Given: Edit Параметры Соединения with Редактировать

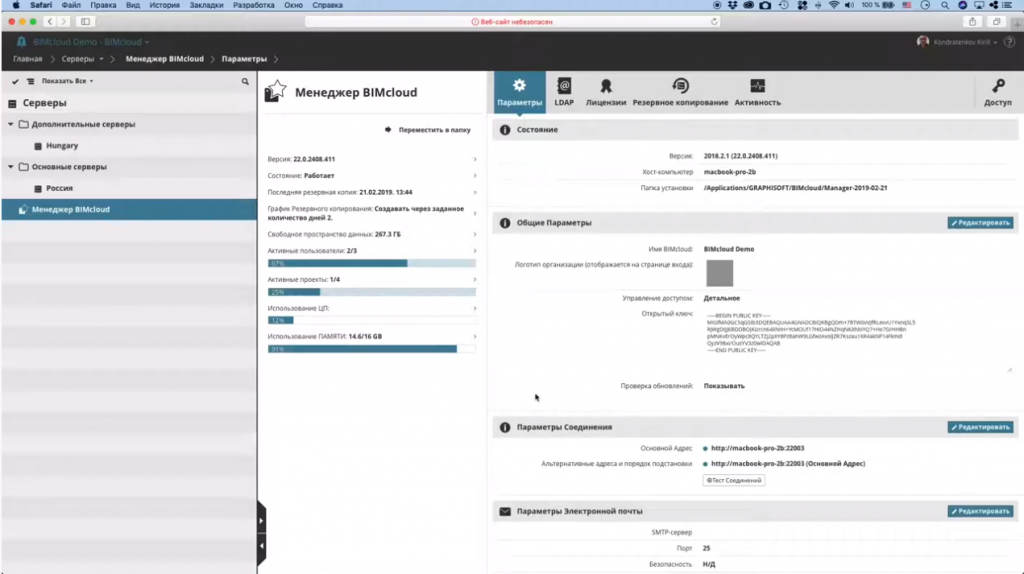Looking at the screenshot, I should tap(980, 427).
